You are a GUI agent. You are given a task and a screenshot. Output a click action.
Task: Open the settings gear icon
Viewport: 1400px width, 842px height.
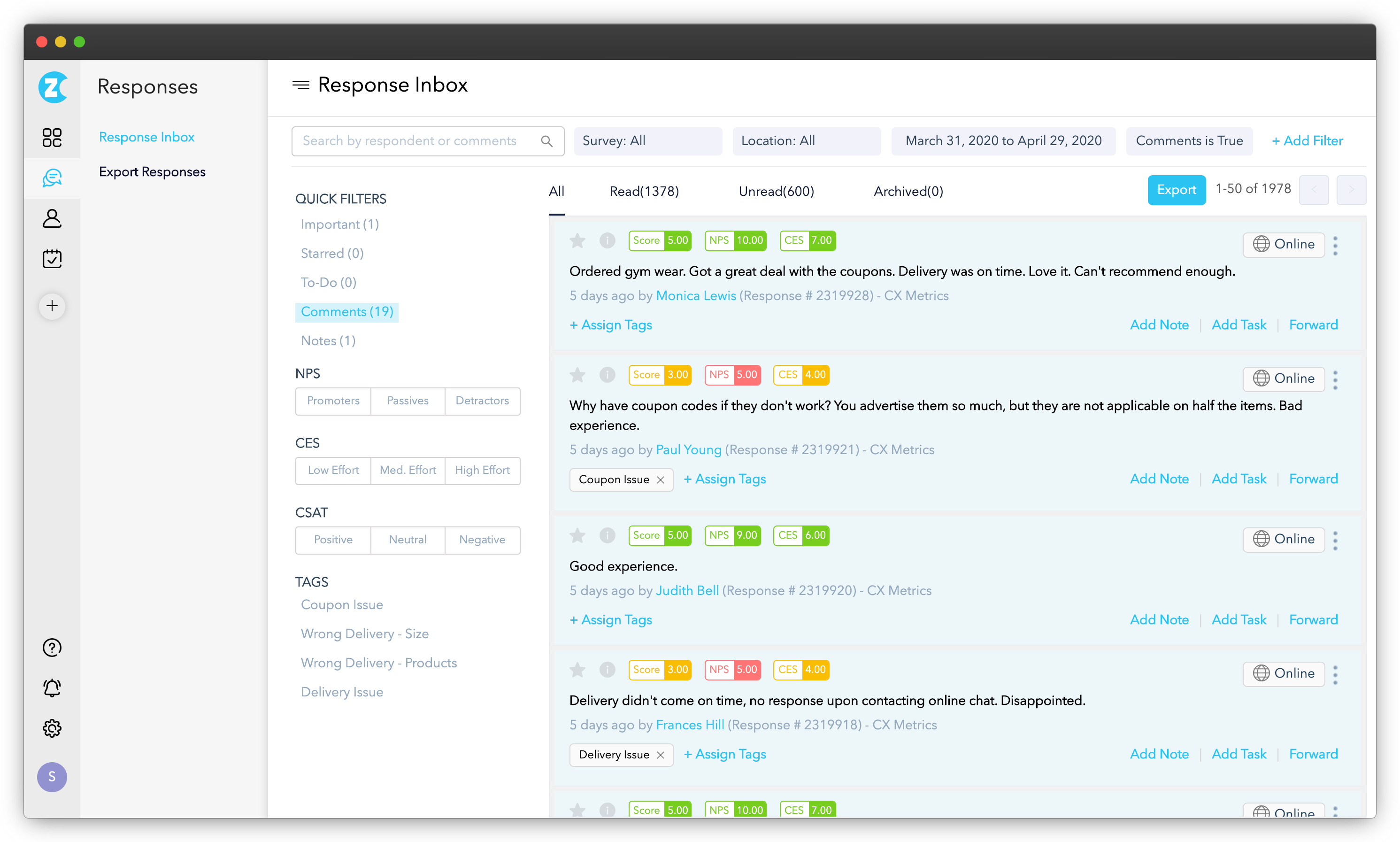pos(52,728)
